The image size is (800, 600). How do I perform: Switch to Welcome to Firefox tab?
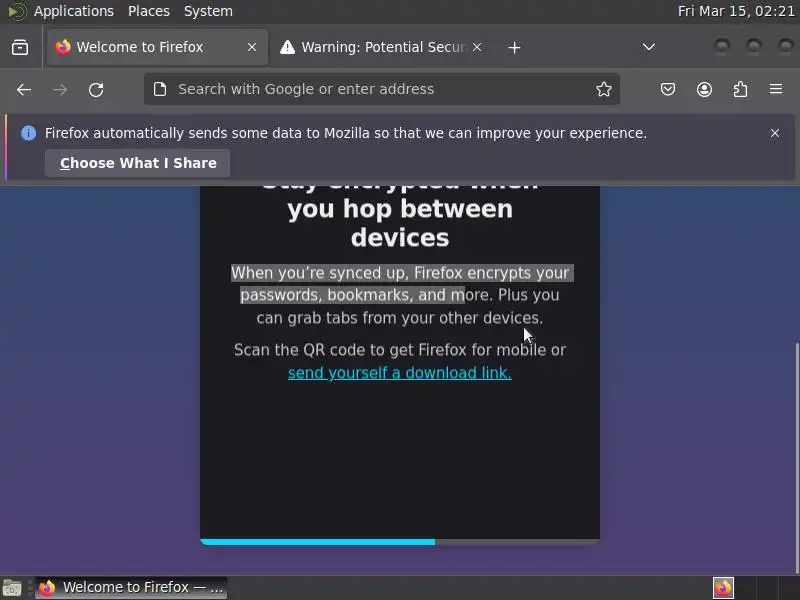pos(157,47)
